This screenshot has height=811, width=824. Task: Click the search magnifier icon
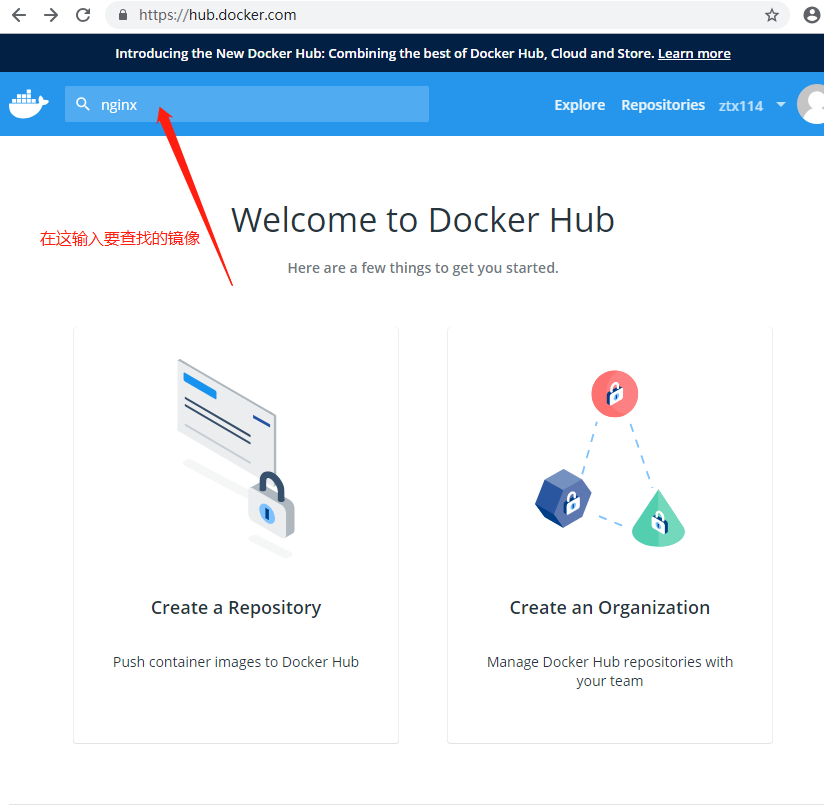pyautogui.click(x=83, y=104)
